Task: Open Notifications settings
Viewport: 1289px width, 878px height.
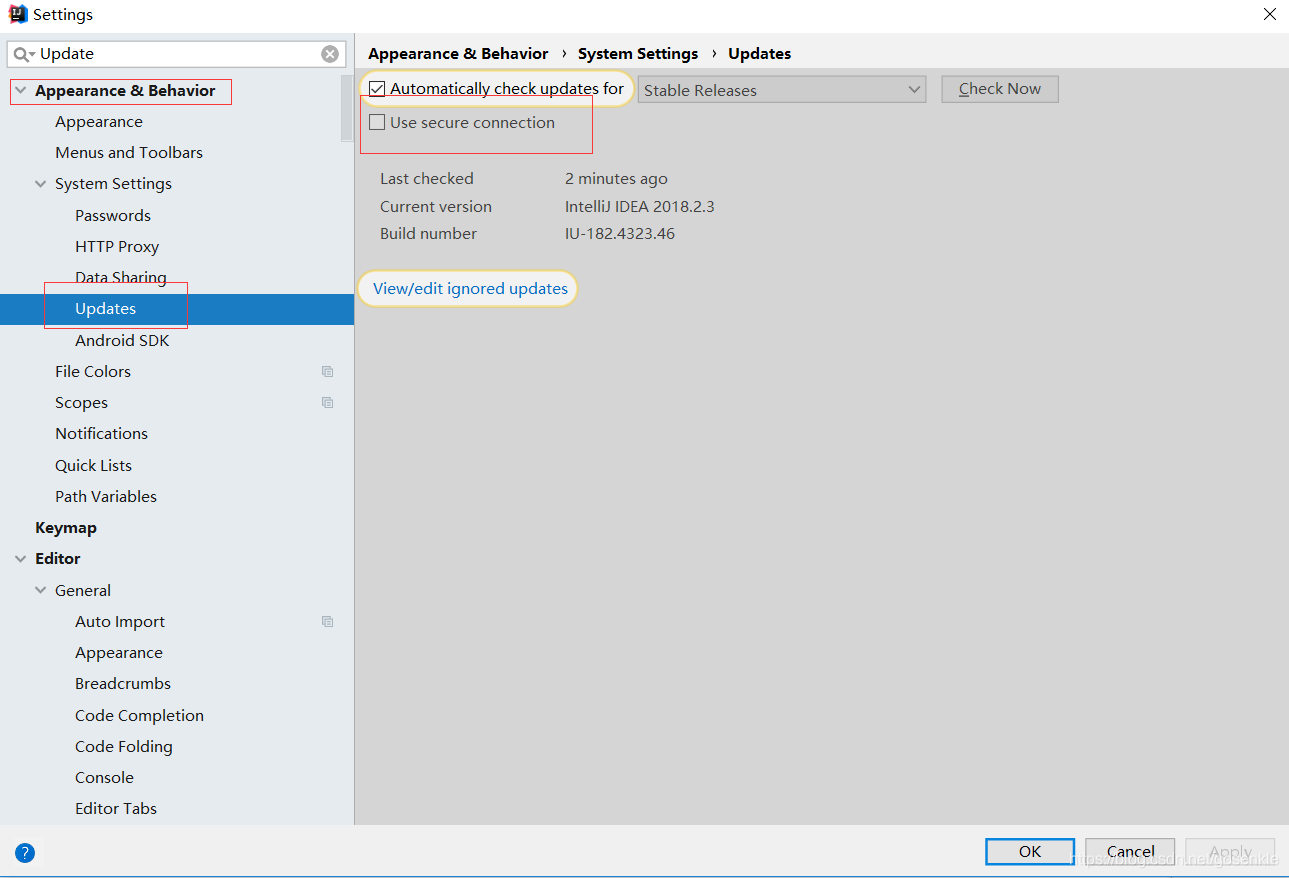Action: (x=101, y=434)
